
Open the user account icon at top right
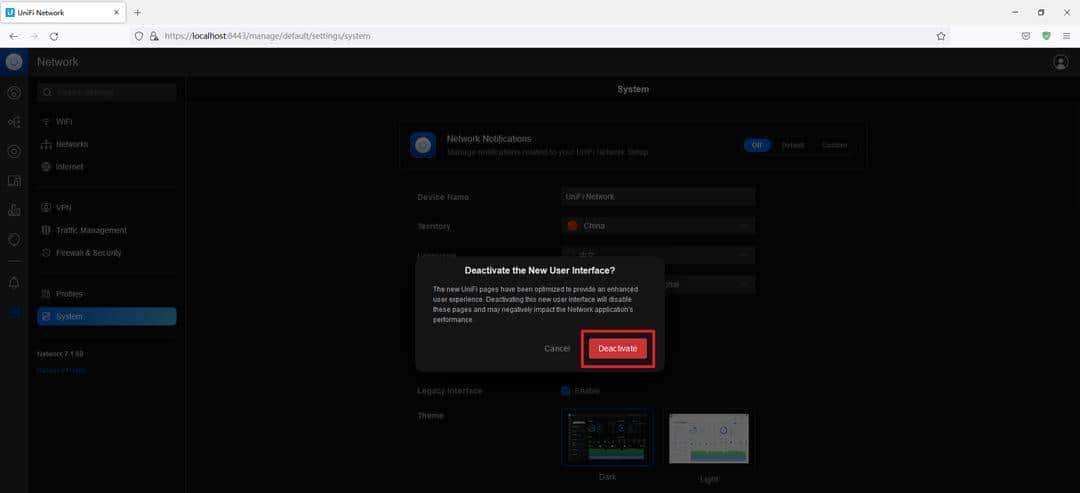(1061, 62)
